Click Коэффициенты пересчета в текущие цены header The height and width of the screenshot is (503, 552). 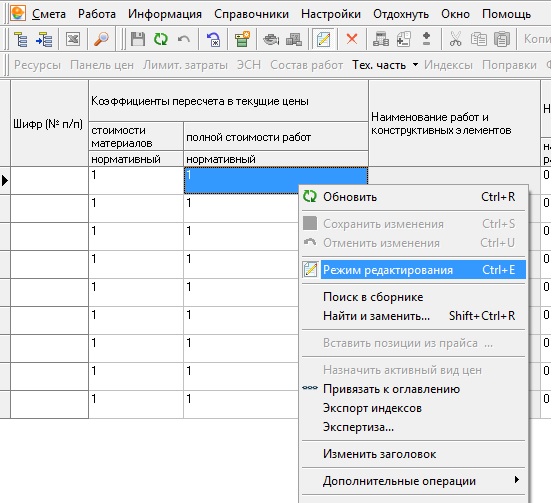[x=228, y=101]
